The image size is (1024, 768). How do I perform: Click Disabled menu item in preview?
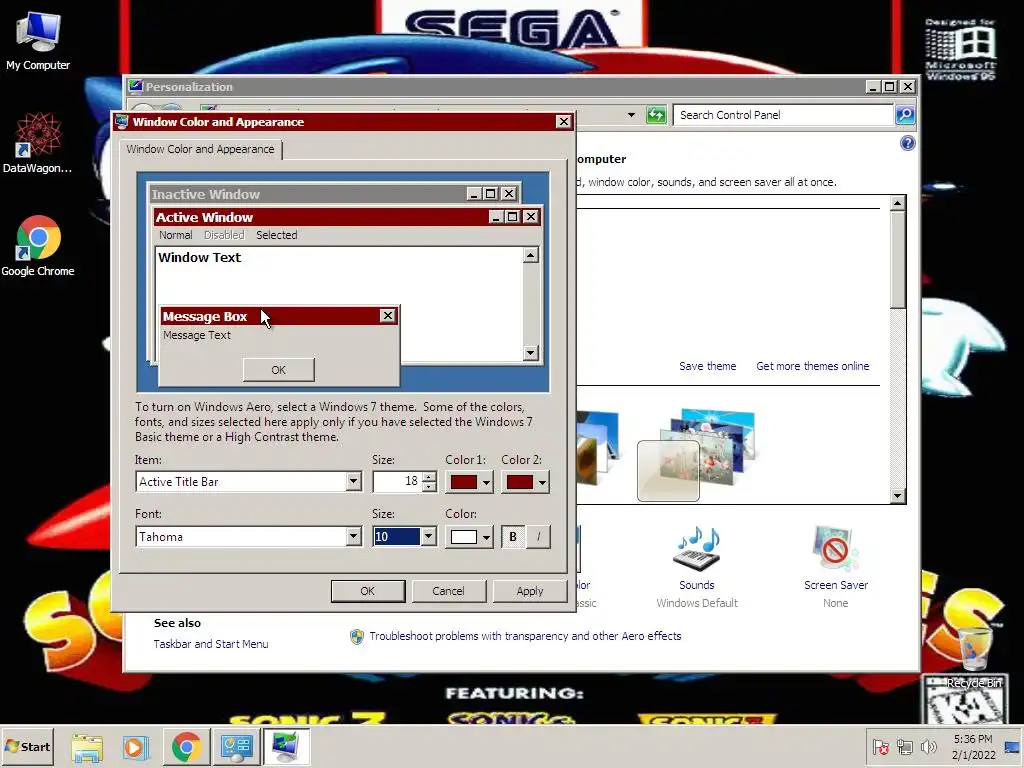(x=224, y=235)
